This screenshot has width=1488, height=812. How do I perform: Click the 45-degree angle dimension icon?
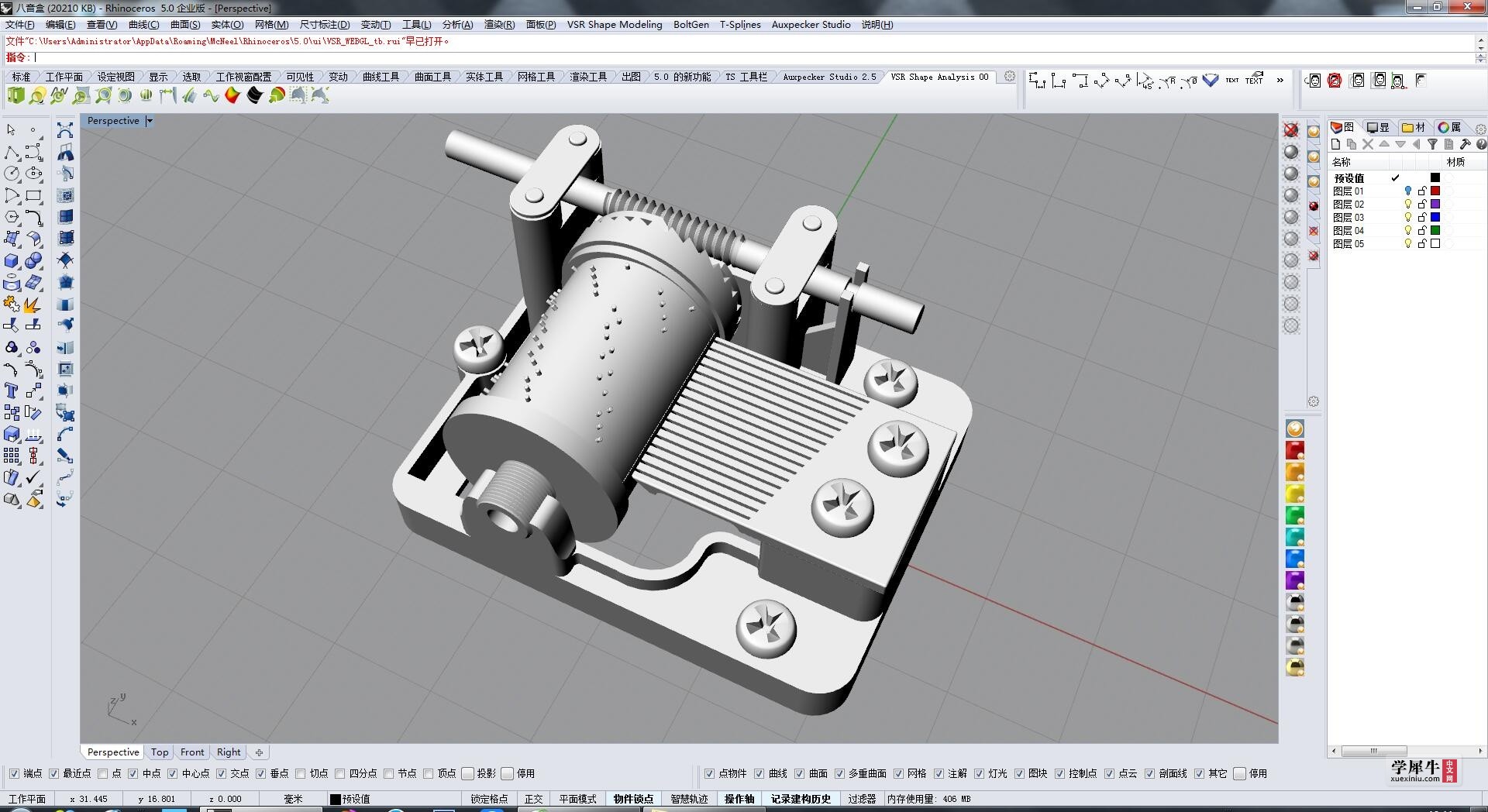pos(1145,80)
